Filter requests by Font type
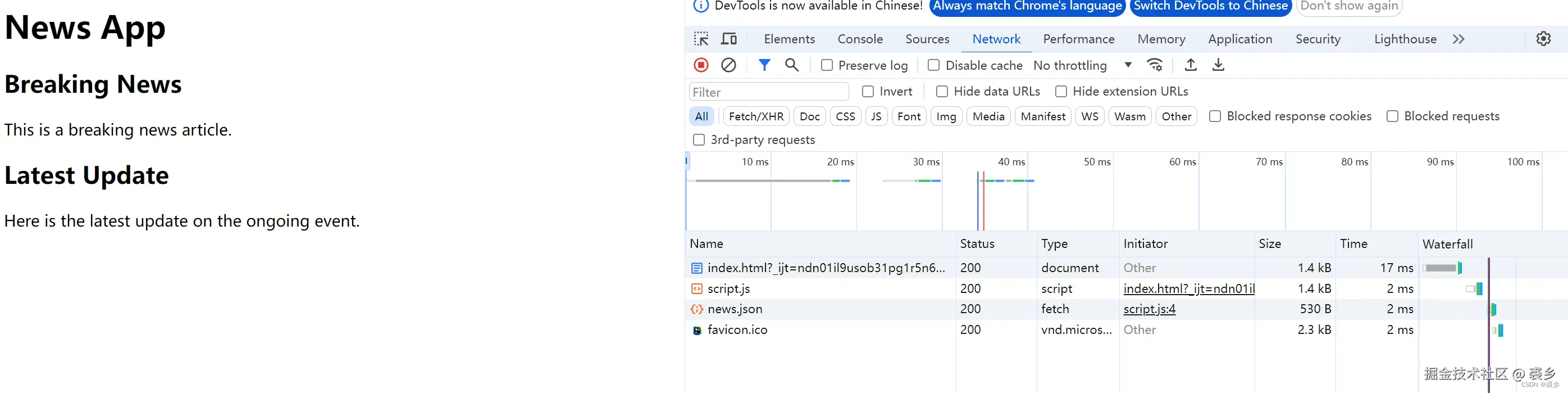 [909, 116]
